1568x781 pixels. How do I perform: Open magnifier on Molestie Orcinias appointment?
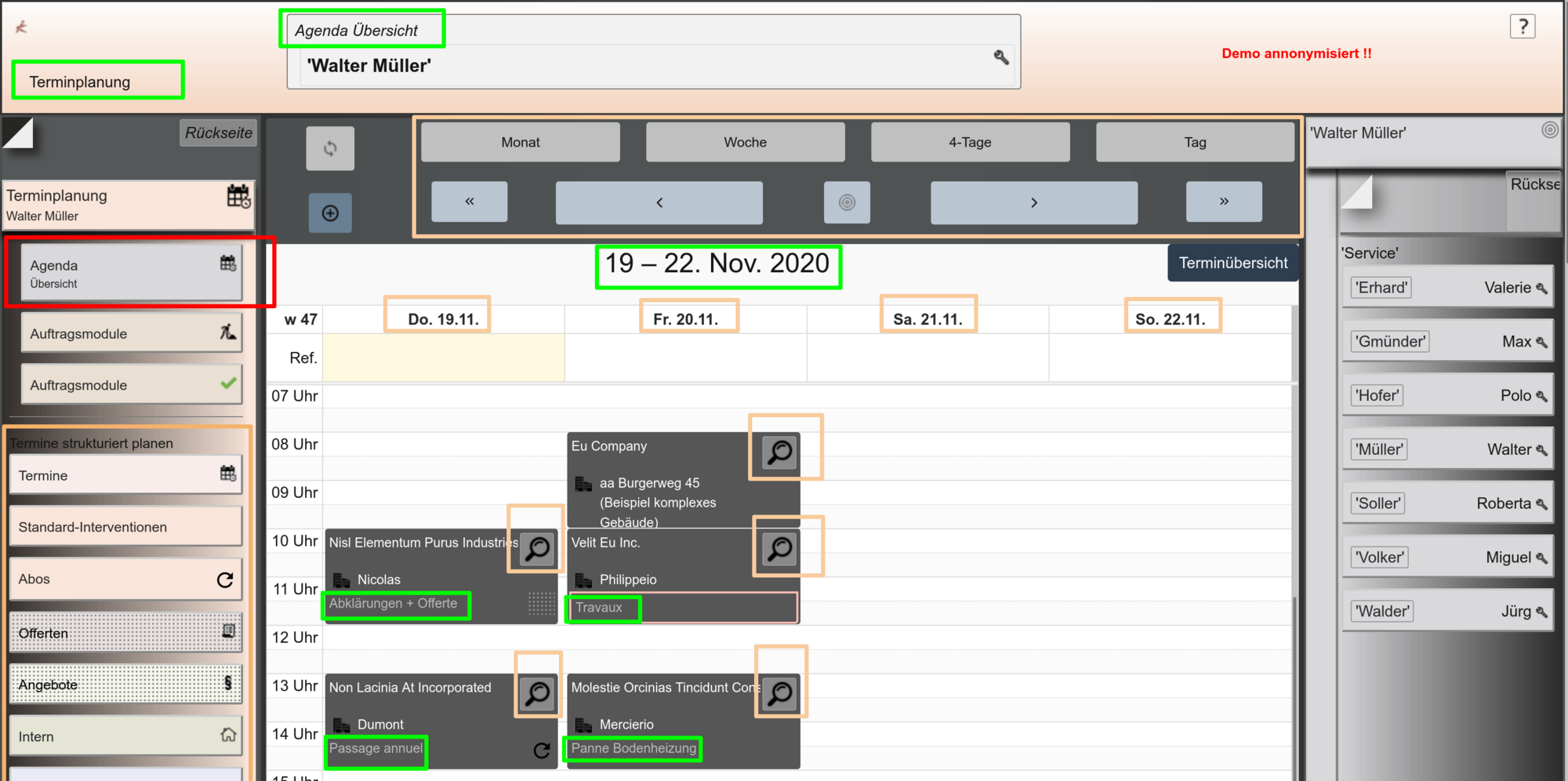click(780, 693)
